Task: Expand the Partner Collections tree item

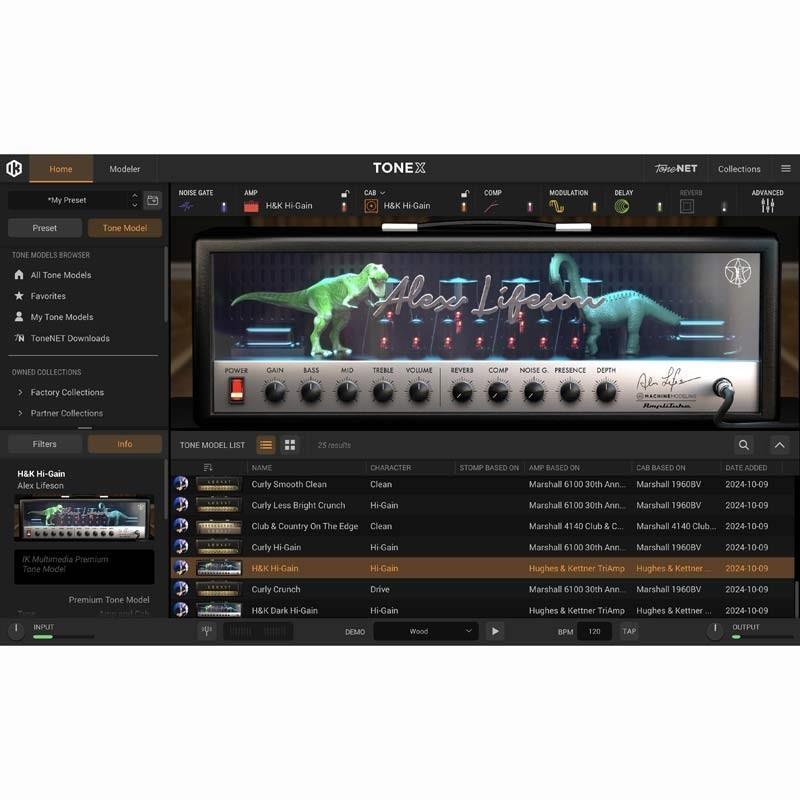Action: 21,413
